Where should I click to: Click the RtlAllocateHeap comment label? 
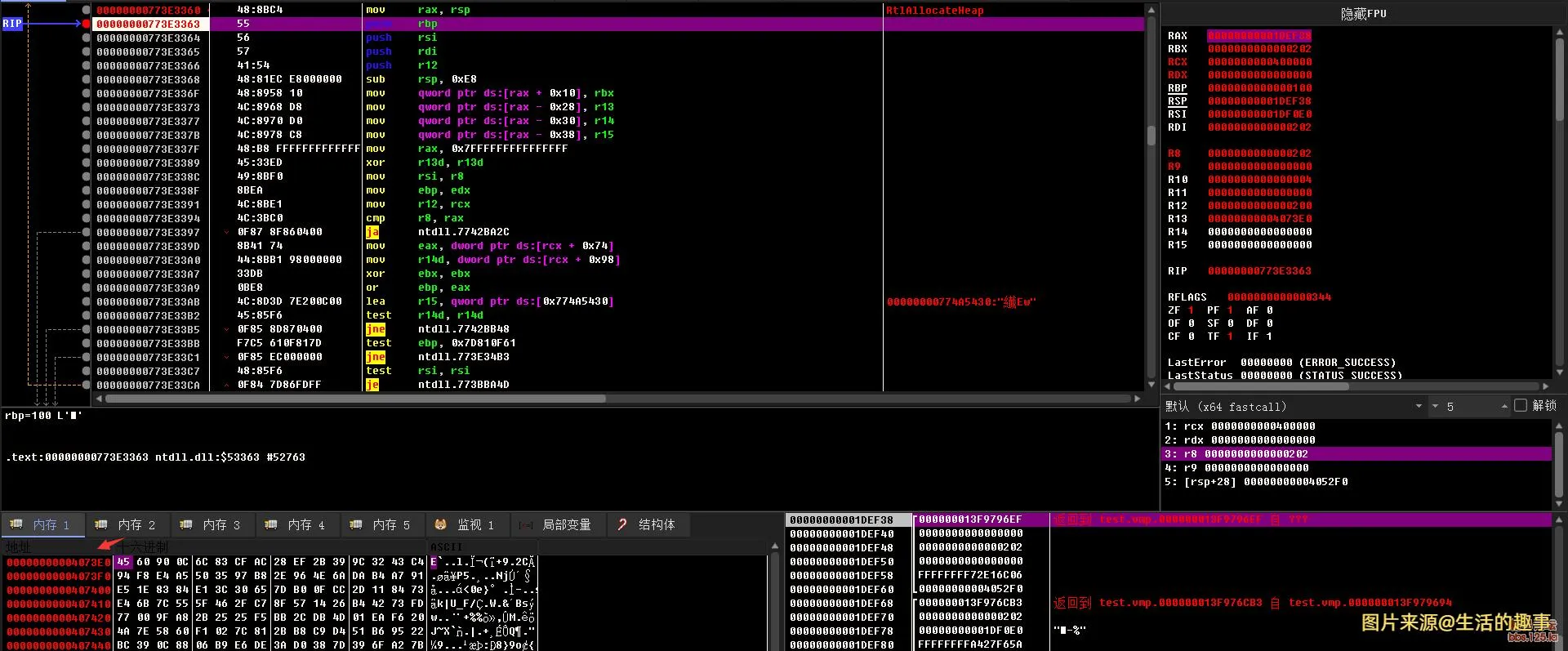(935, 11)
